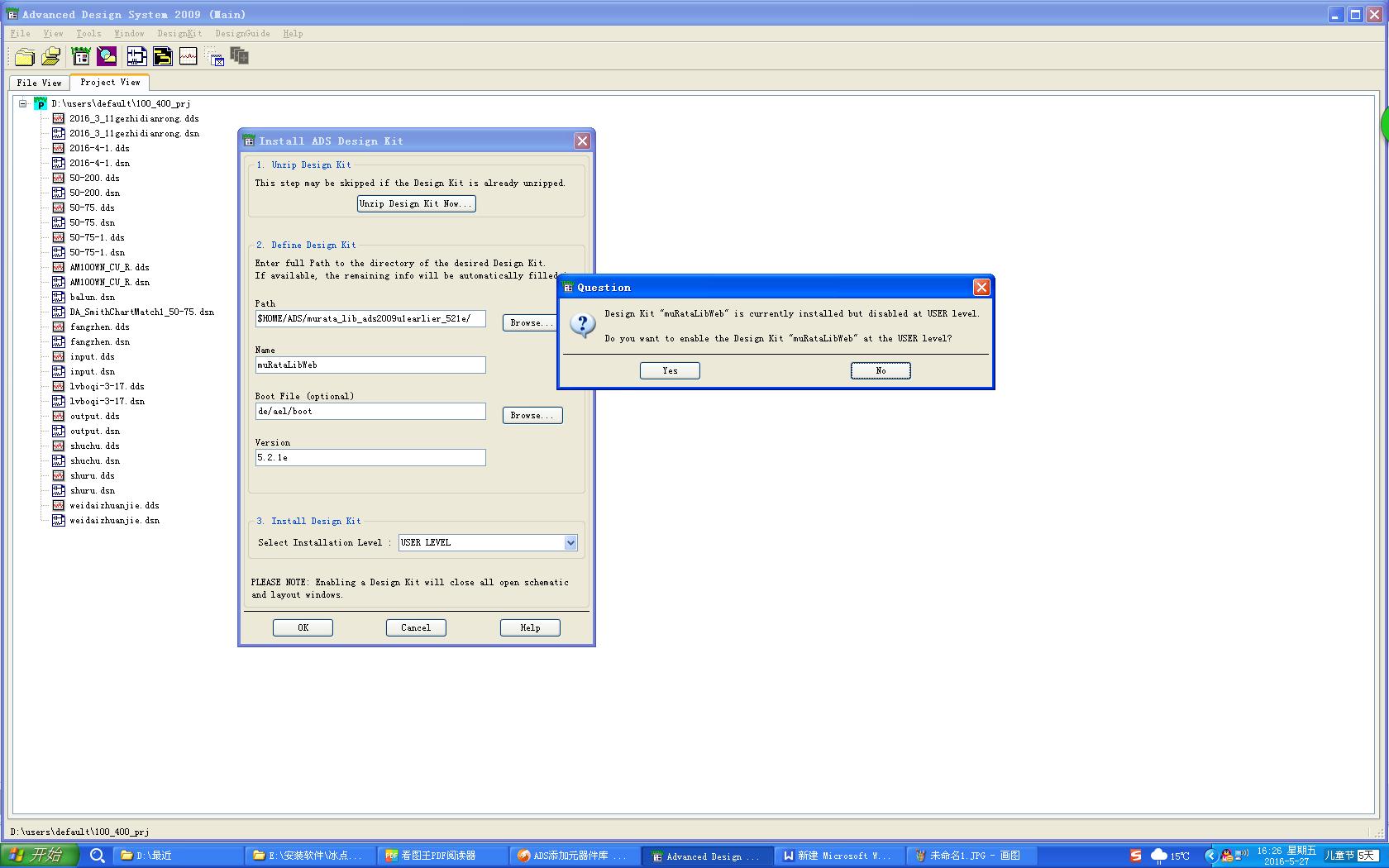Switch to the Project View tab
Image resolution: width=1389 pixels, height=868 pixels.
coord(110,82)
